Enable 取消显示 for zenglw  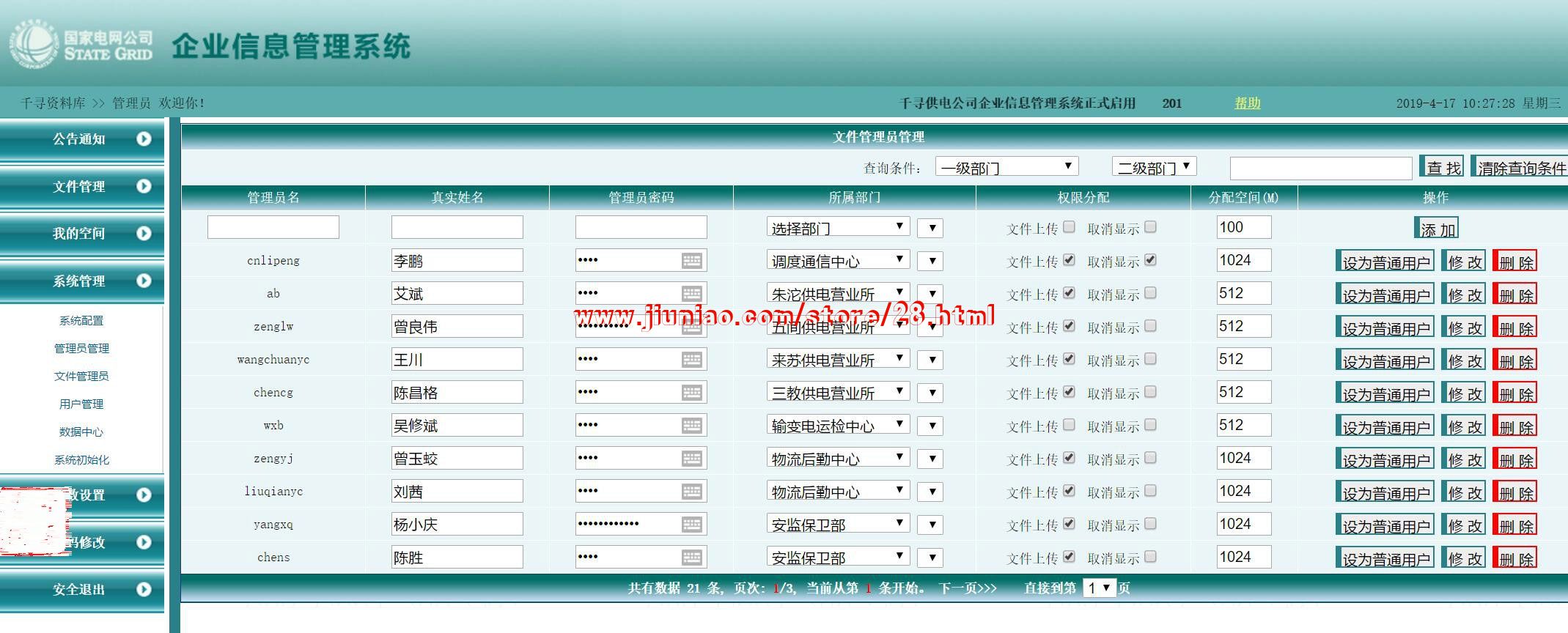coord(1151,326)
